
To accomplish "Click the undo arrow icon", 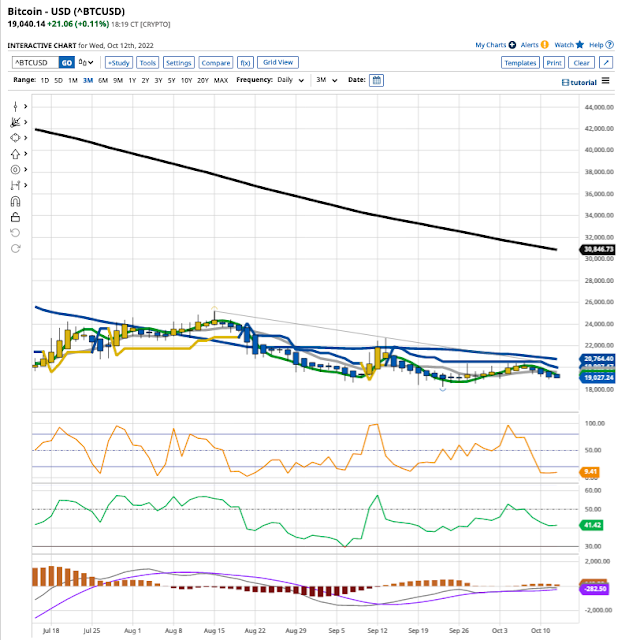I will point(15,233).
